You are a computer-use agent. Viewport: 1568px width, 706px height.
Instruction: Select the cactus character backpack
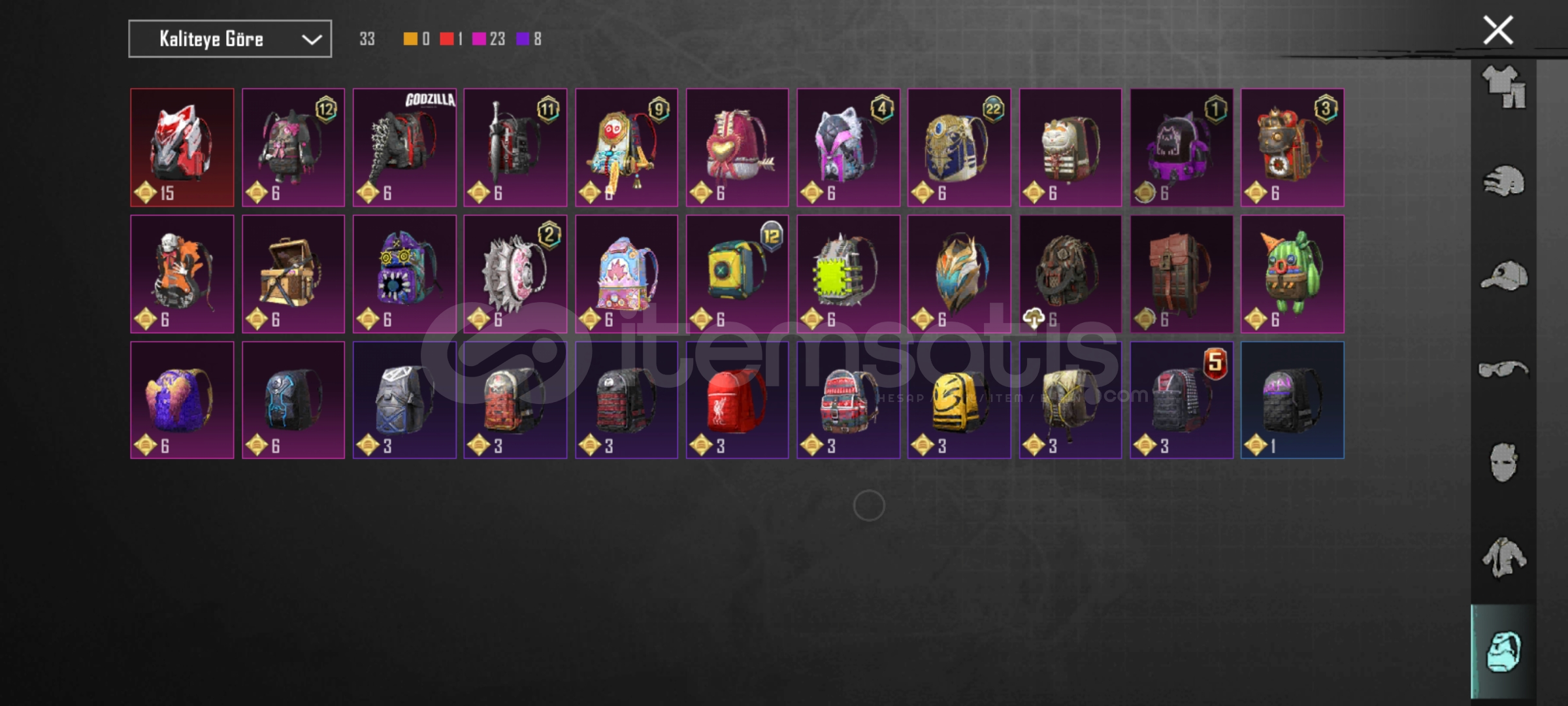click(1292, 274)
